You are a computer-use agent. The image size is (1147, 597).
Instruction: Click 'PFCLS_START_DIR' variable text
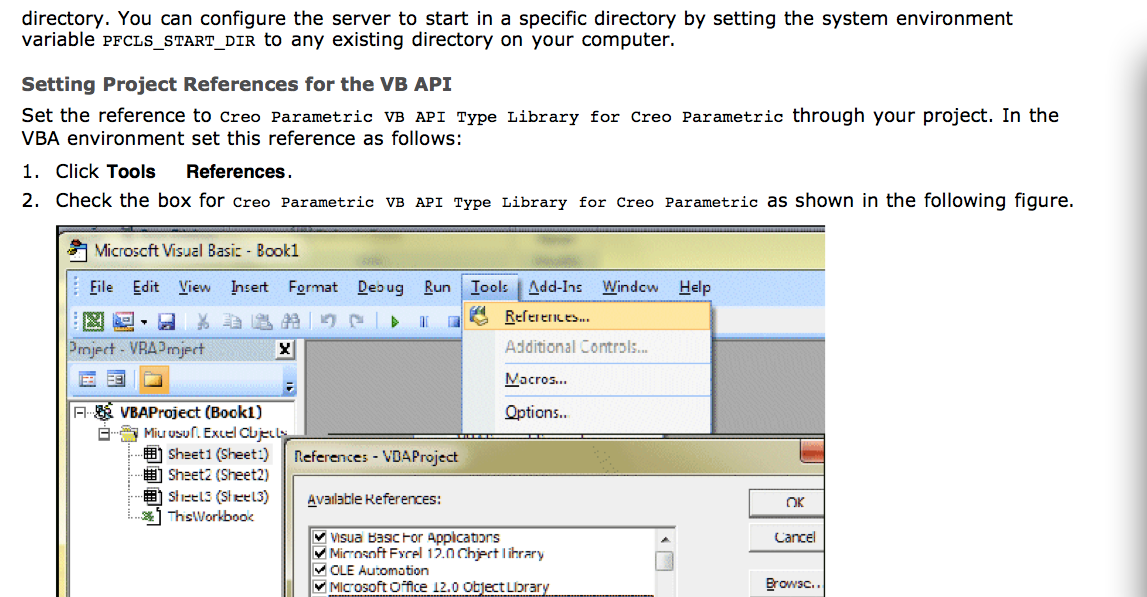tap(178, 41)
